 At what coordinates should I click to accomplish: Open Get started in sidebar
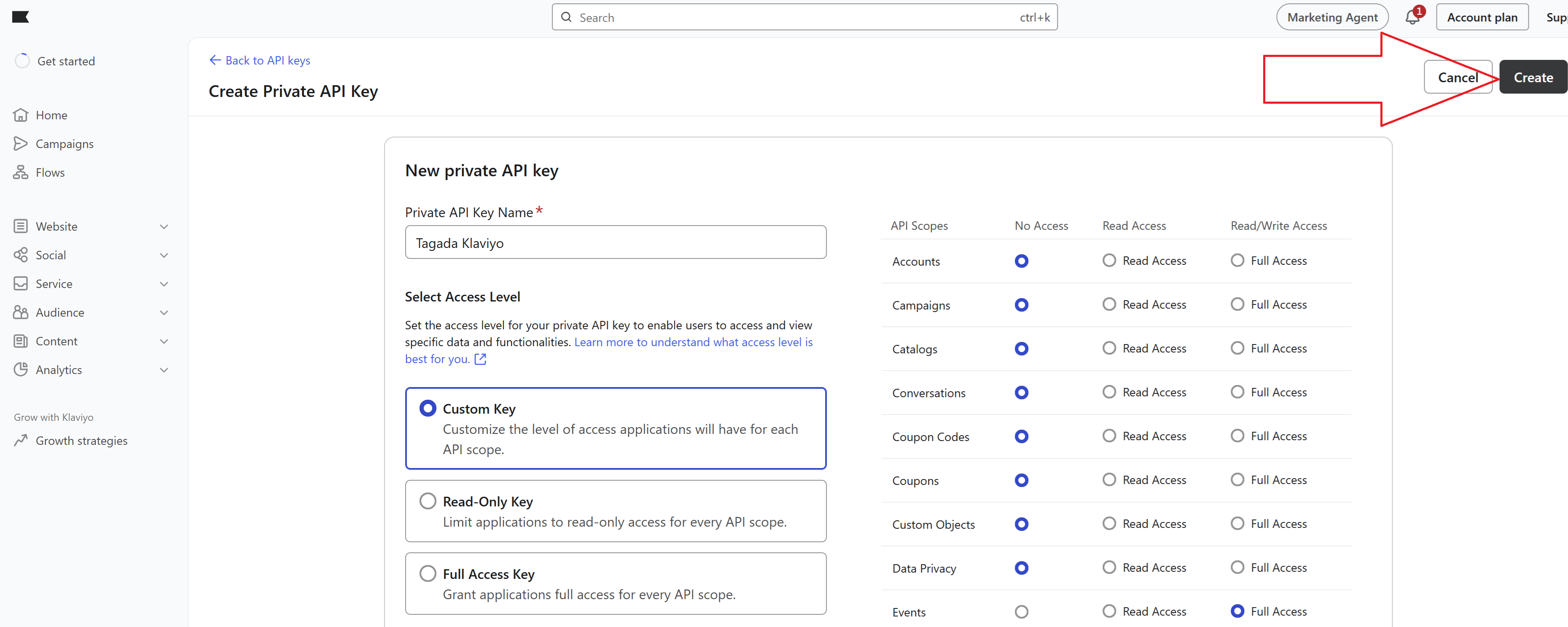(66, 61)
